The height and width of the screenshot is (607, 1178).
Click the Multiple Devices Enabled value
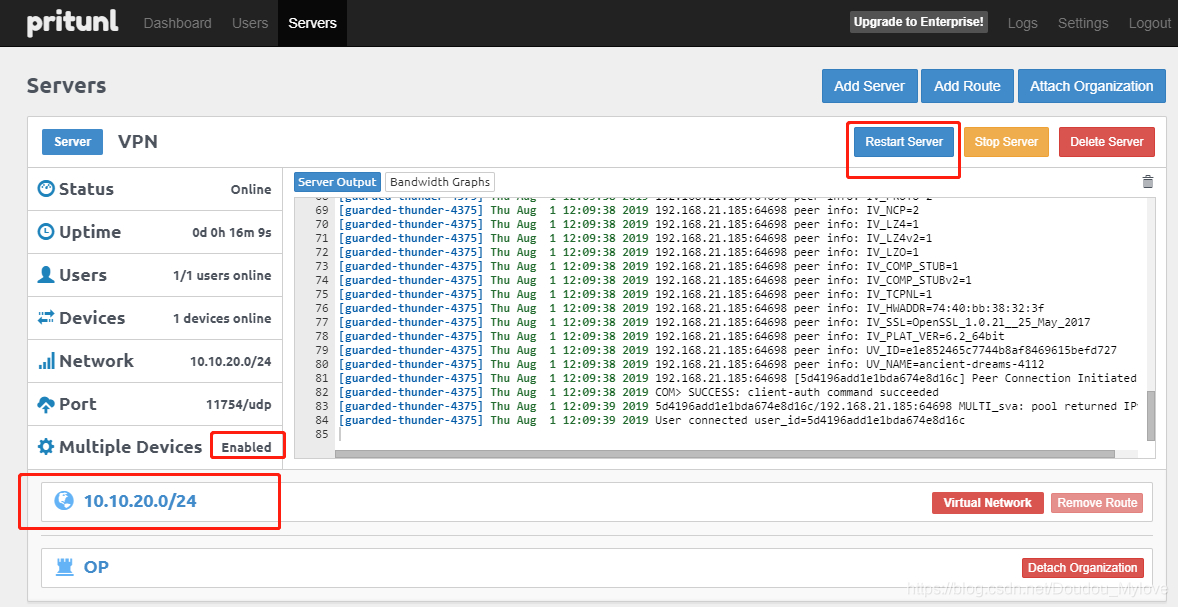(x=246, y=447)
